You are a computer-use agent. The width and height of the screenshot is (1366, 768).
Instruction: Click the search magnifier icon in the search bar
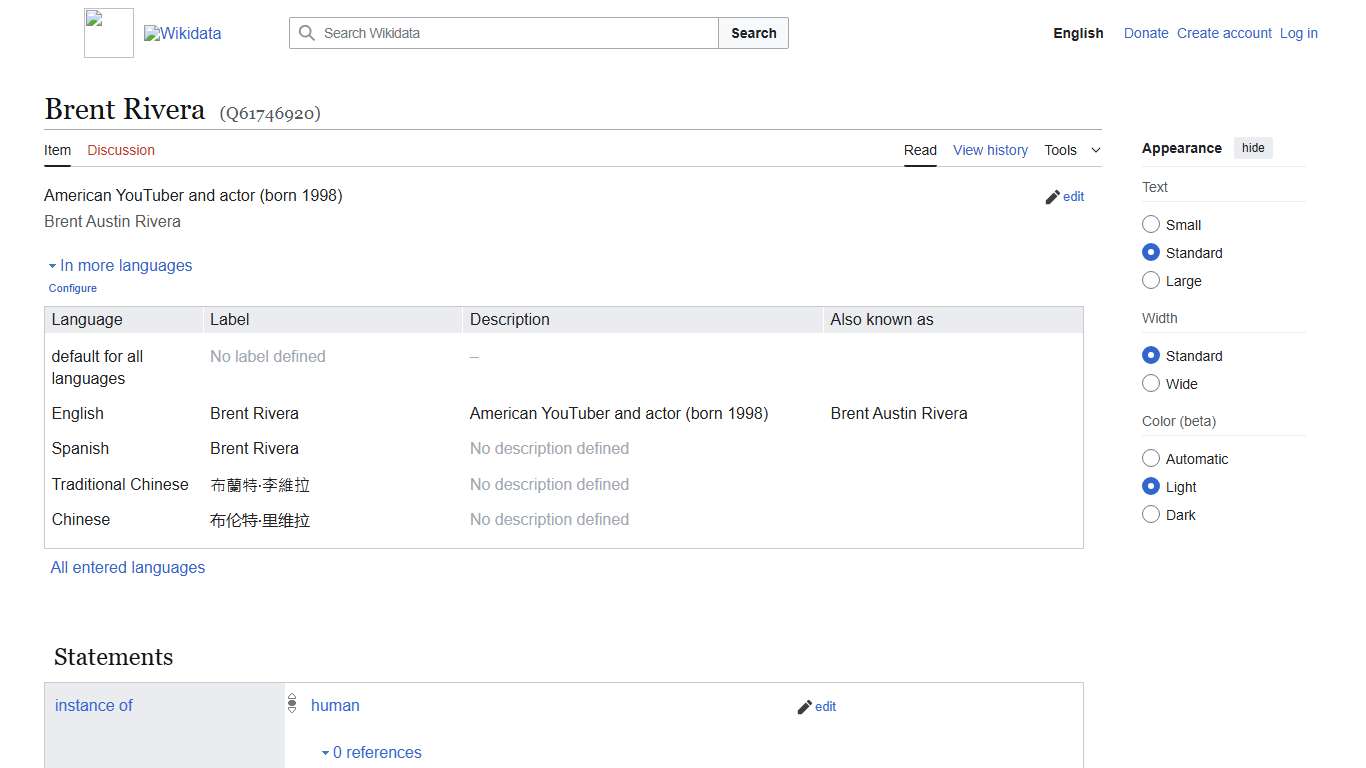tap(306, 33)
